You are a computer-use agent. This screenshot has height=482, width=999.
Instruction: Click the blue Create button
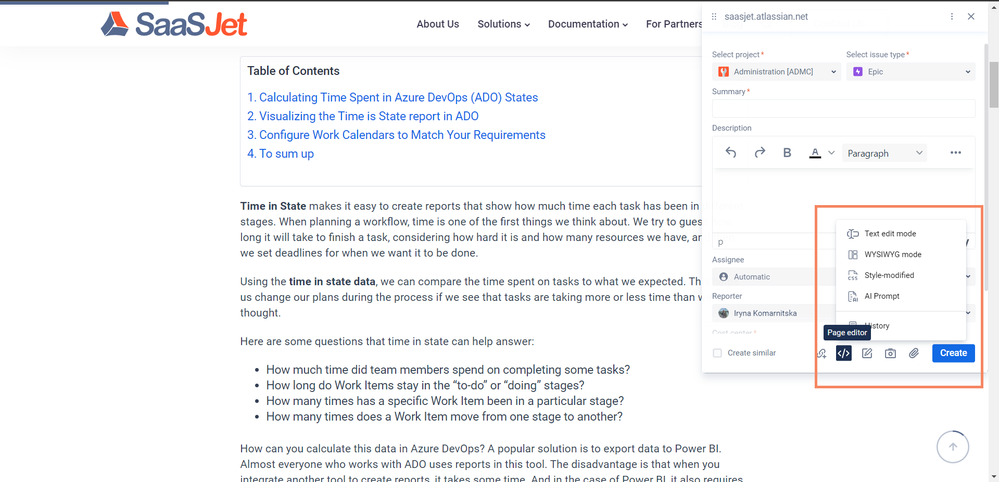click(x=953, y=353)
